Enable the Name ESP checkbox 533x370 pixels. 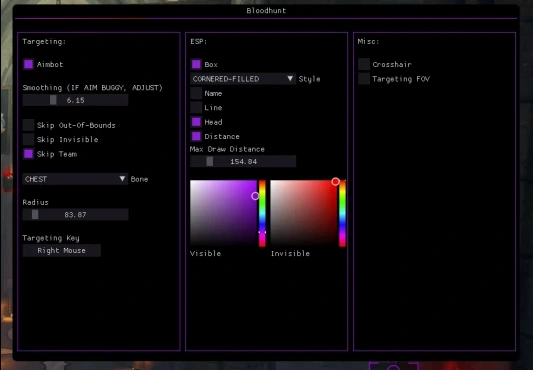[196, 93]
